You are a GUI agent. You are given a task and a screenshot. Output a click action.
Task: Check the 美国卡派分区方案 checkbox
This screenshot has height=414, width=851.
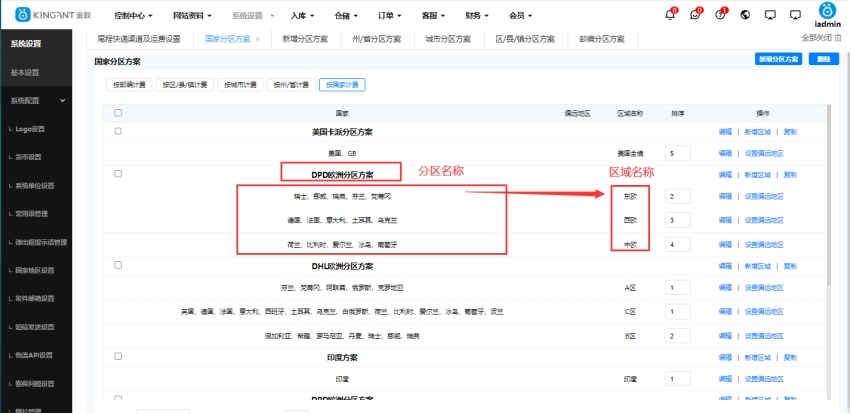click(118, 131)
